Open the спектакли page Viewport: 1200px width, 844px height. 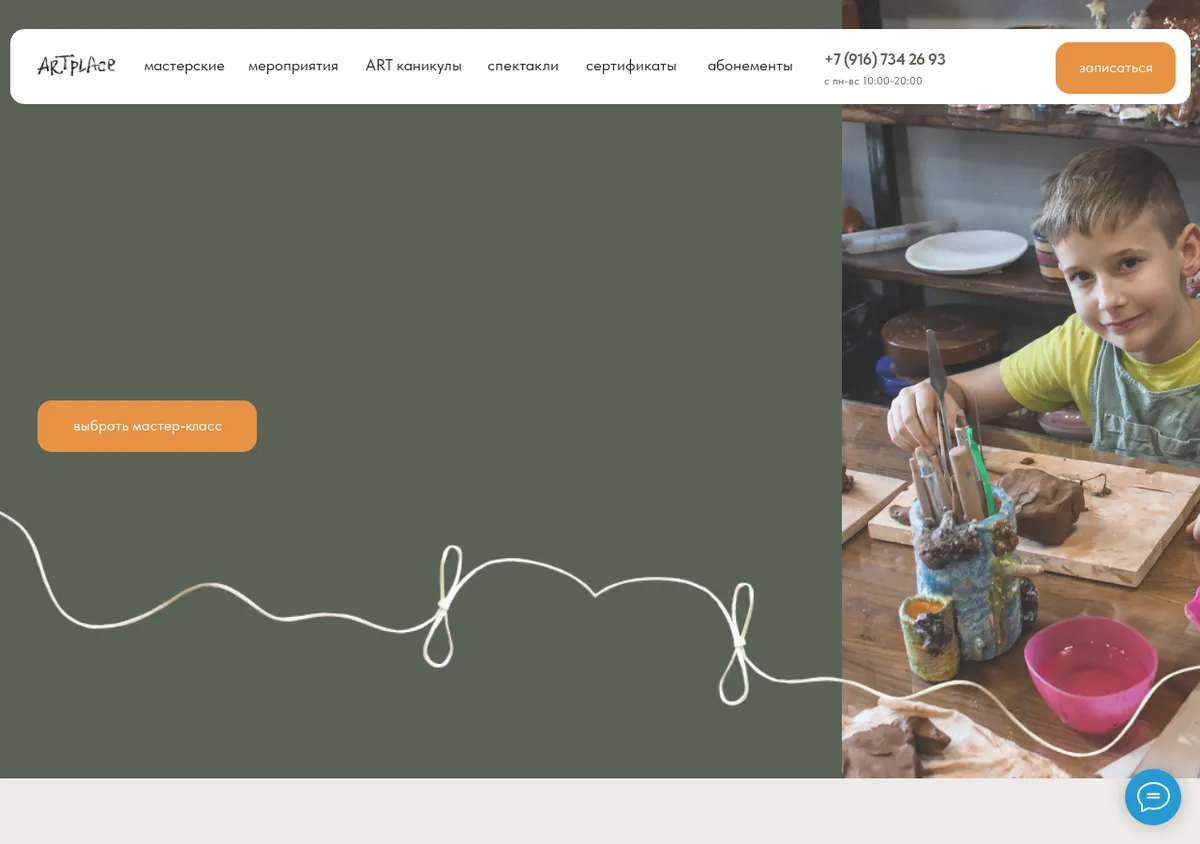(x=523, y=66)
